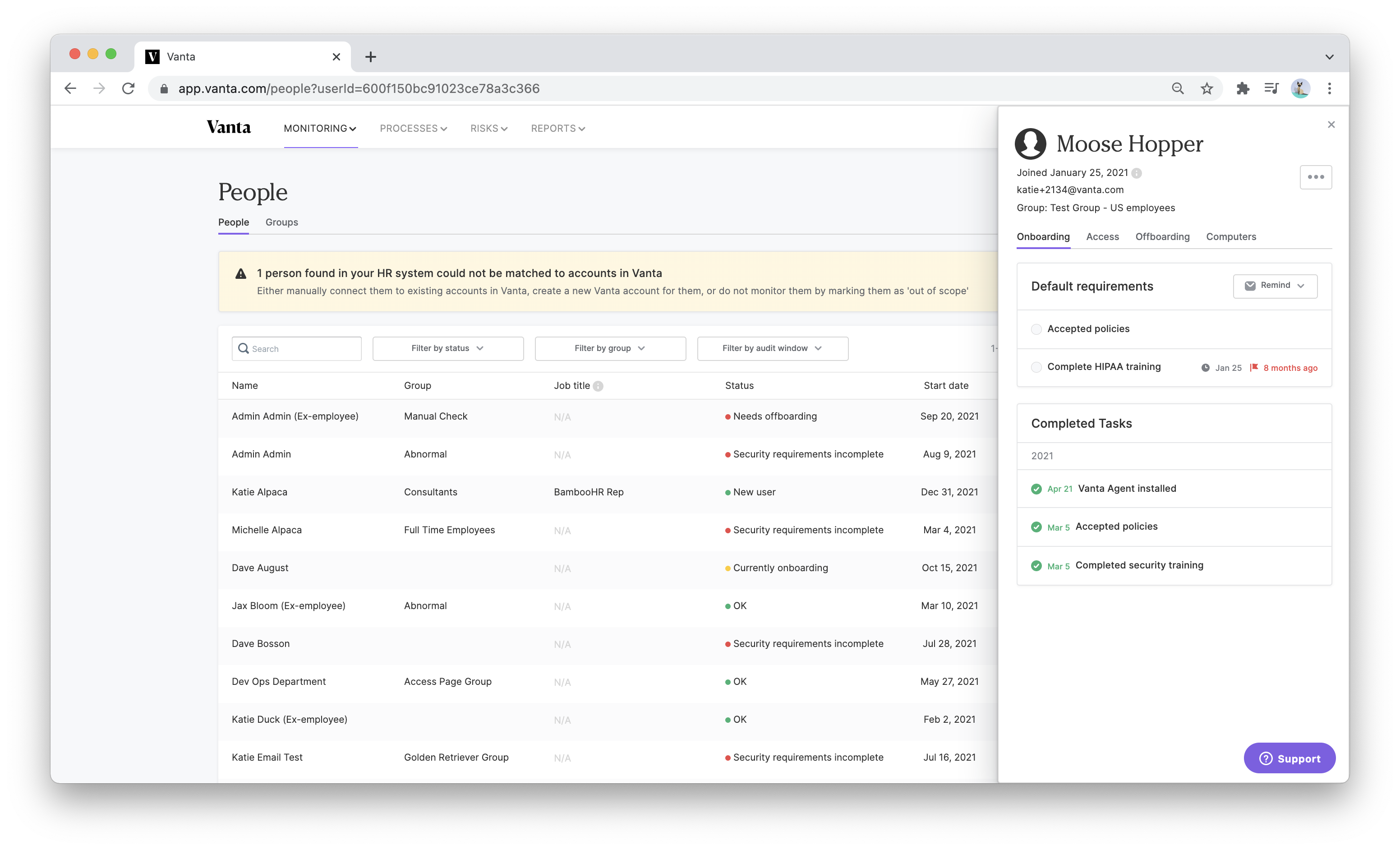This screenshot has height=850, width=1400.
Task: Click the red flag overdue icon
Action: click(1254, 368)
